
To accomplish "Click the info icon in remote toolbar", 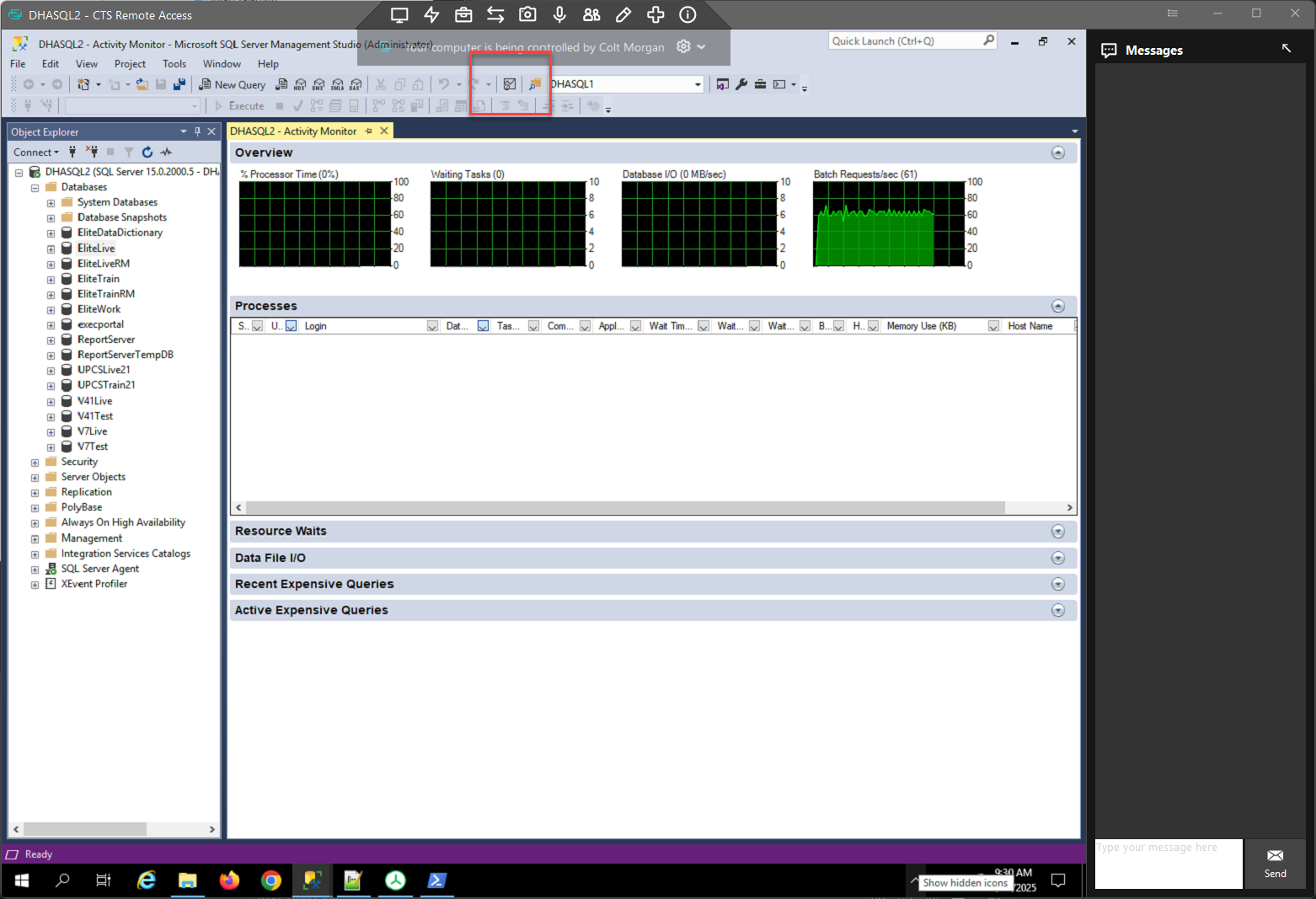I will (687, 14).
